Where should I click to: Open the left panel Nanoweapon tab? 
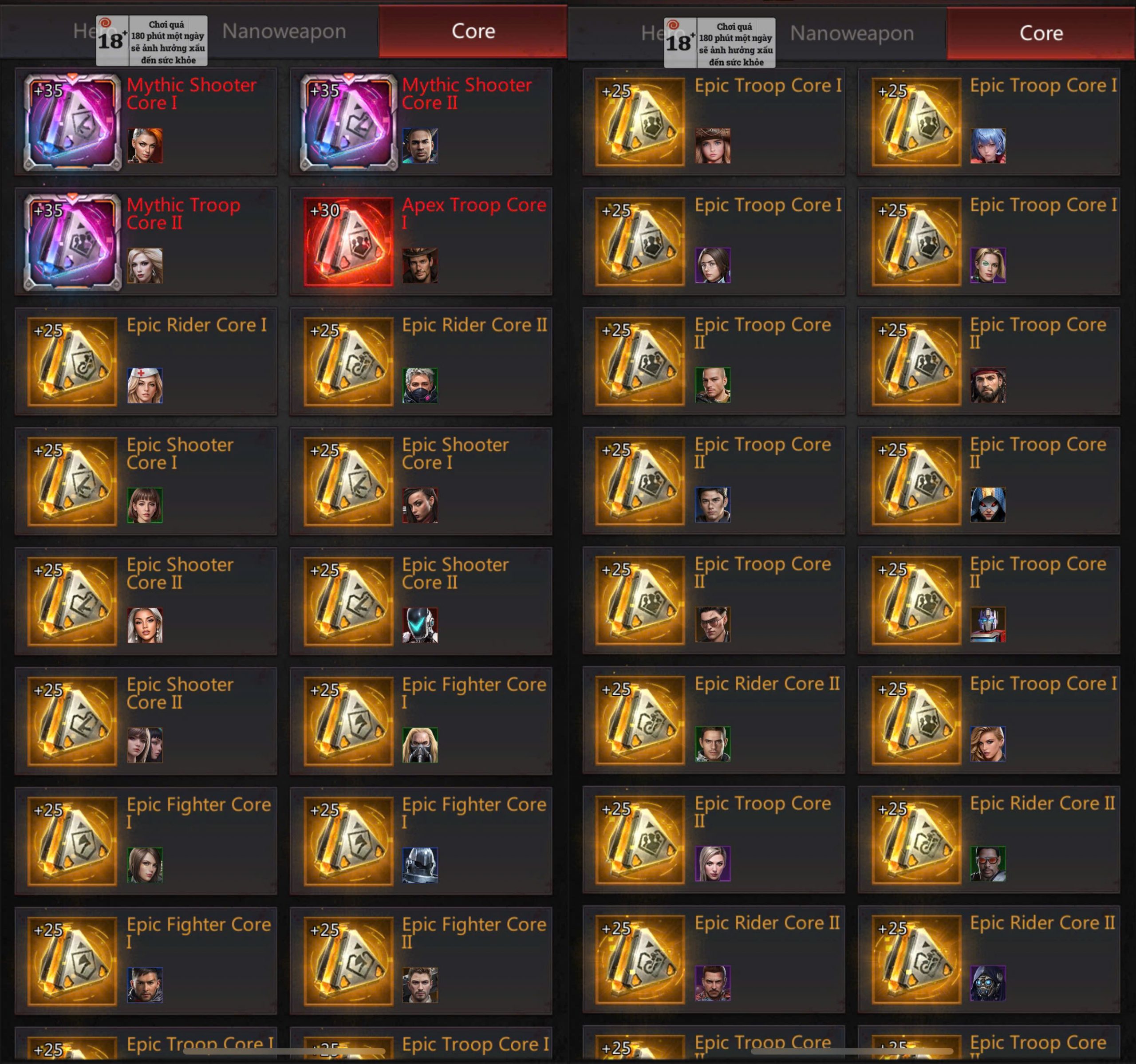pos(284,32)
